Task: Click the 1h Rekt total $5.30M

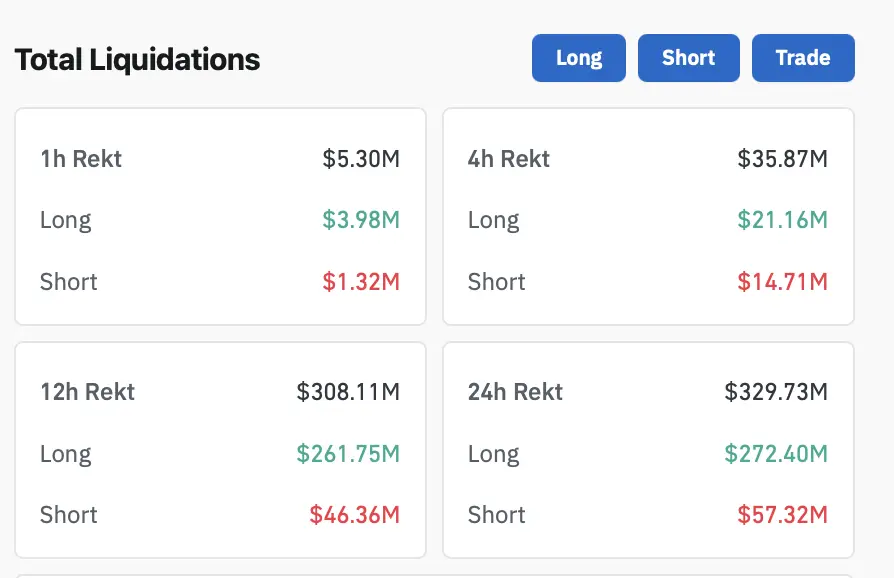Action: point(361,159)
